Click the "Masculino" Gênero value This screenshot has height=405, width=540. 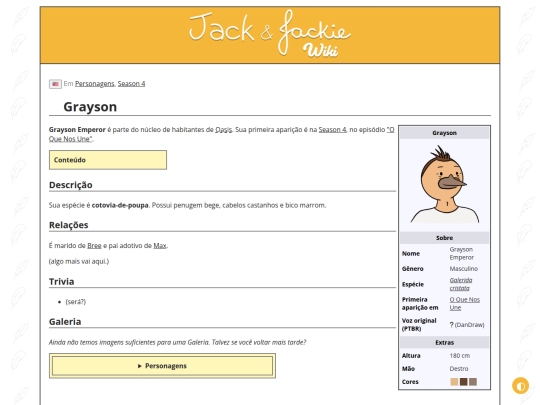tap(464, 269)
